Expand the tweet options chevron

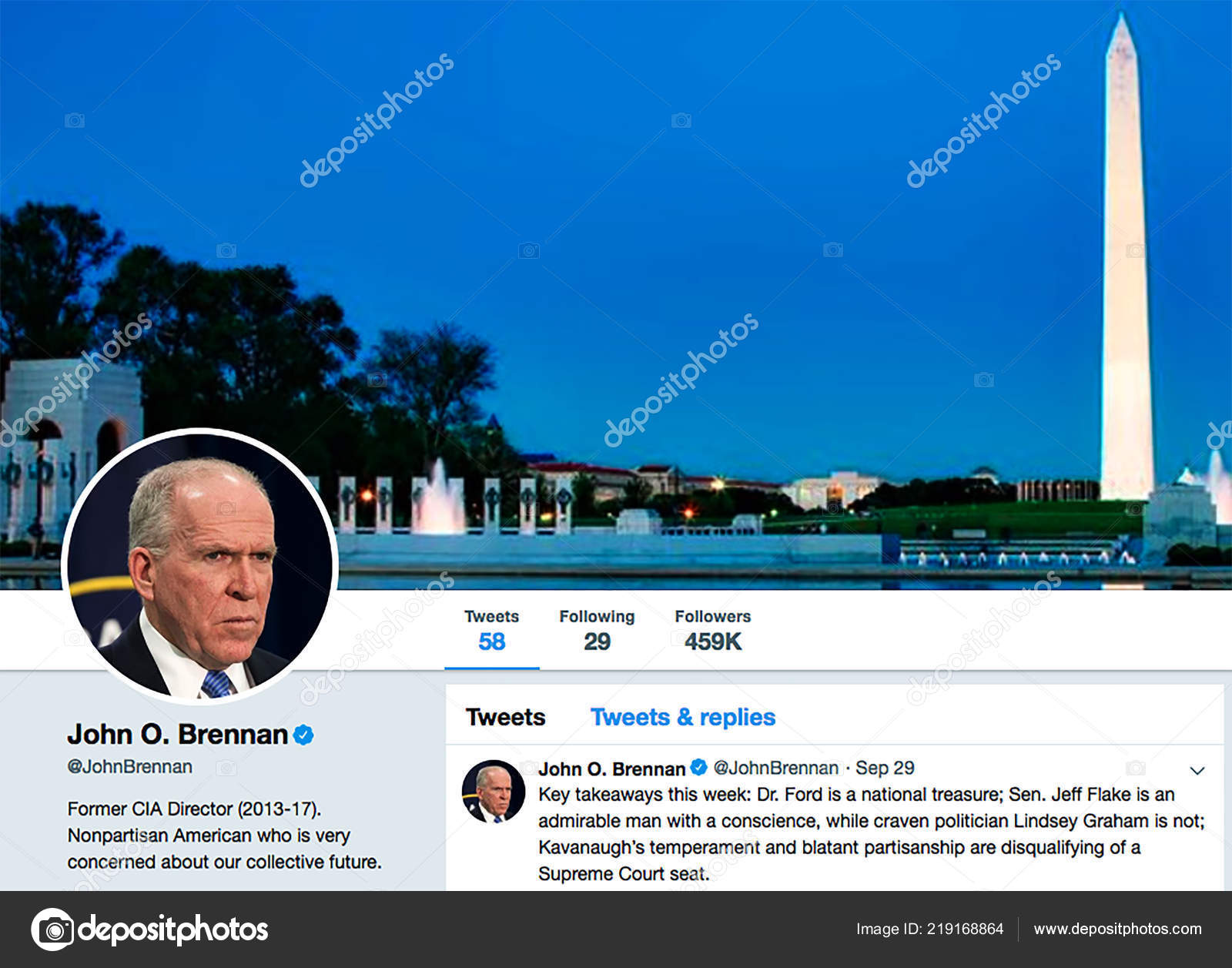click(x=1197, y=770)
